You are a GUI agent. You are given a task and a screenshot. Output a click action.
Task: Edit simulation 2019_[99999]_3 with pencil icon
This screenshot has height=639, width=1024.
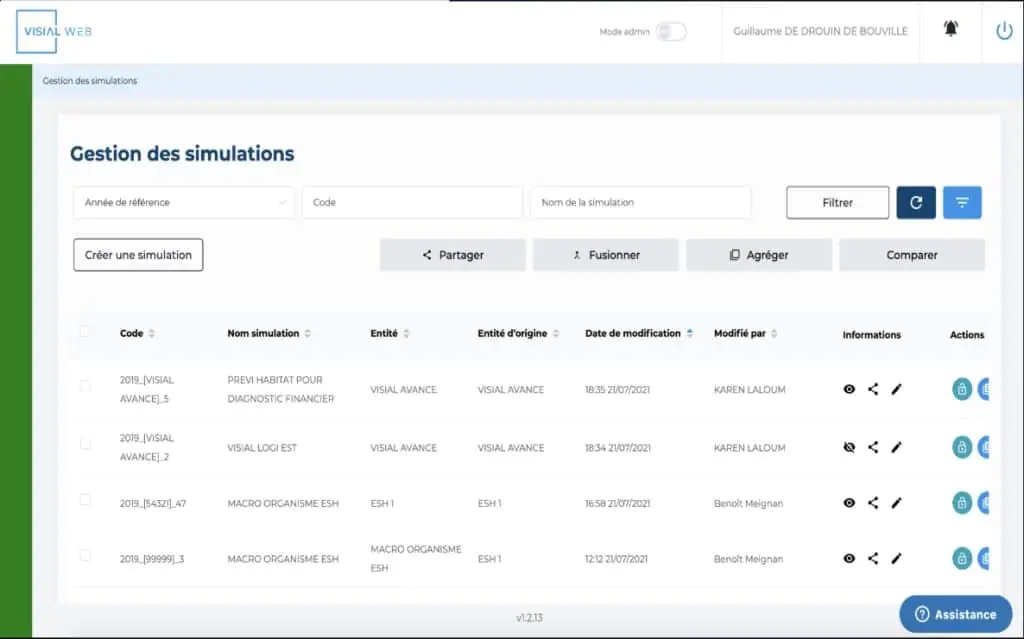[x=896, y=559]
